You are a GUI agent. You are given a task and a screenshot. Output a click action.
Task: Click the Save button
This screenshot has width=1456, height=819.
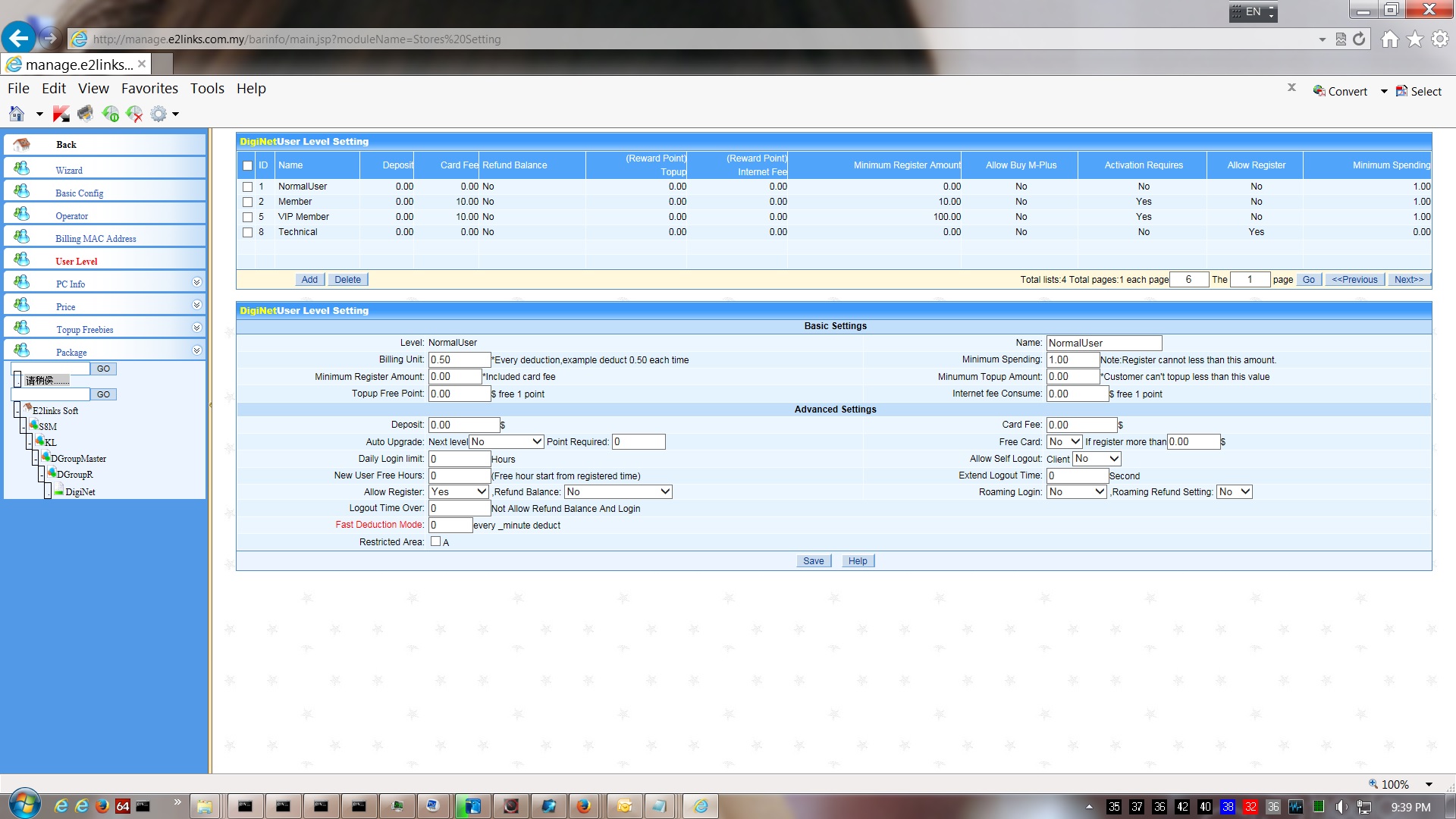(813, 561)
